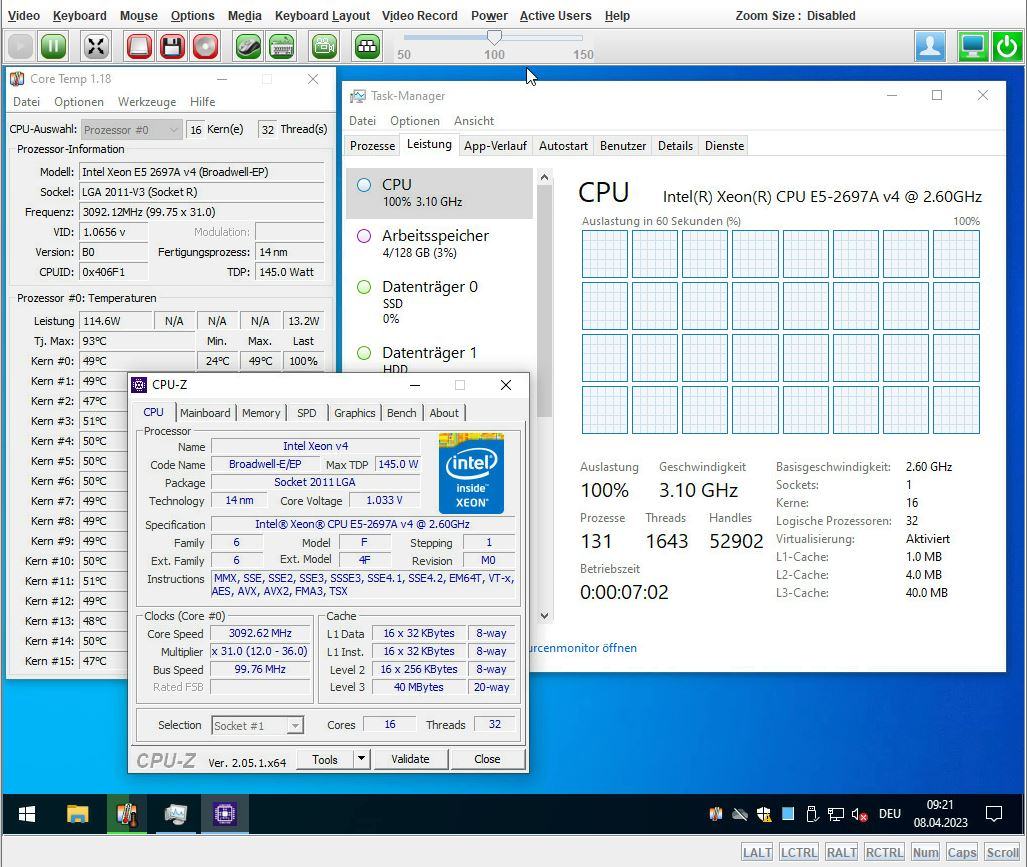Open the taskbar clock showing 09:21

tap(940, 814)
